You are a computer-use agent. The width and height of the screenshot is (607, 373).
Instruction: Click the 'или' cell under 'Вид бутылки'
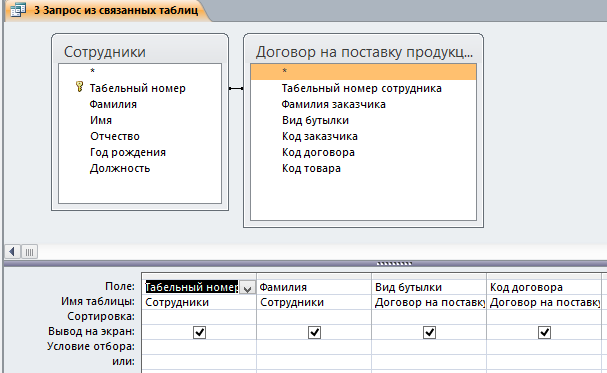click(x=429, y=362)
